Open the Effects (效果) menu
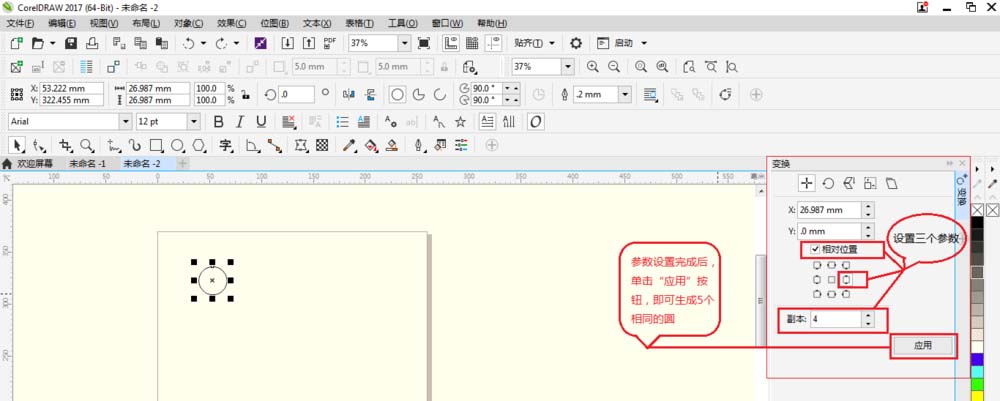This screenshot has height=401, width=1000. (232, 23)
